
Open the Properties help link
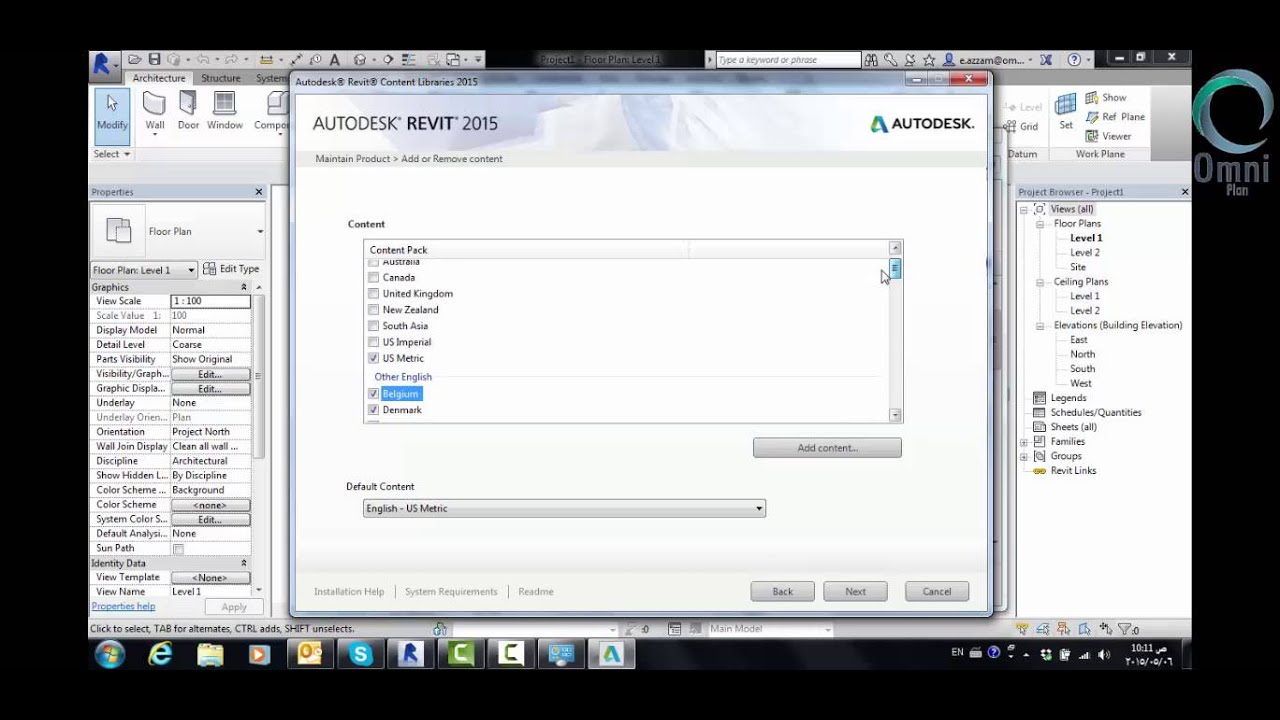tap(123, 606)
